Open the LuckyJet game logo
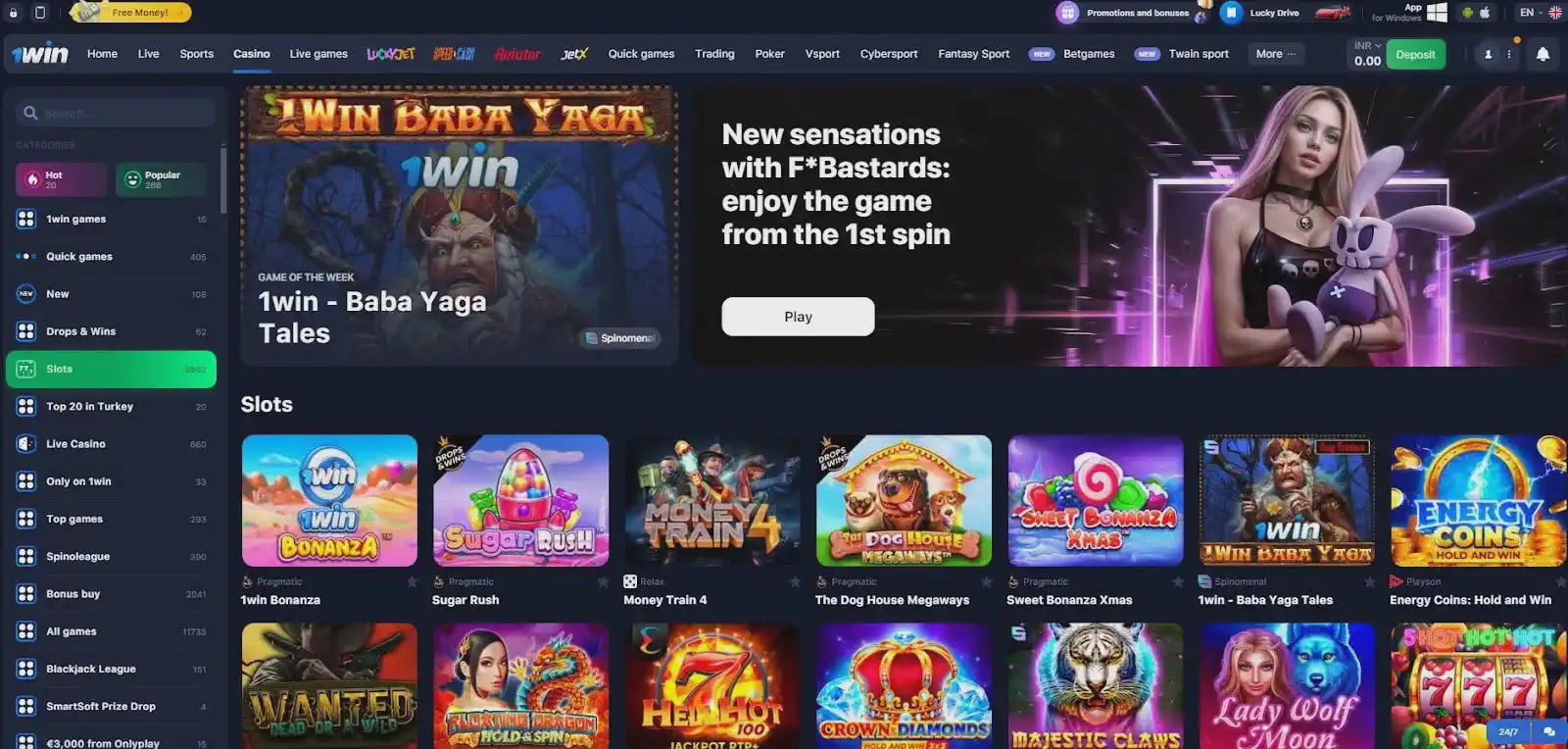 click(391, 54)
